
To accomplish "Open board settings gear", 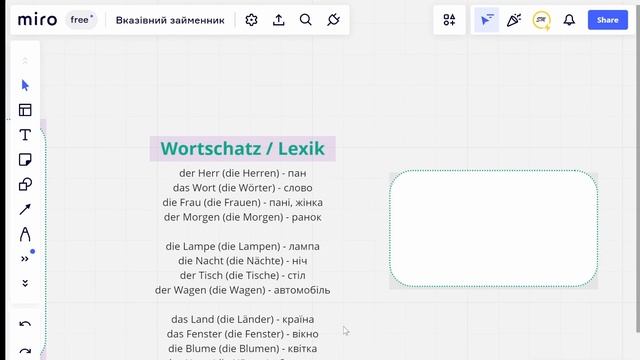I will (x=251, y=20).
